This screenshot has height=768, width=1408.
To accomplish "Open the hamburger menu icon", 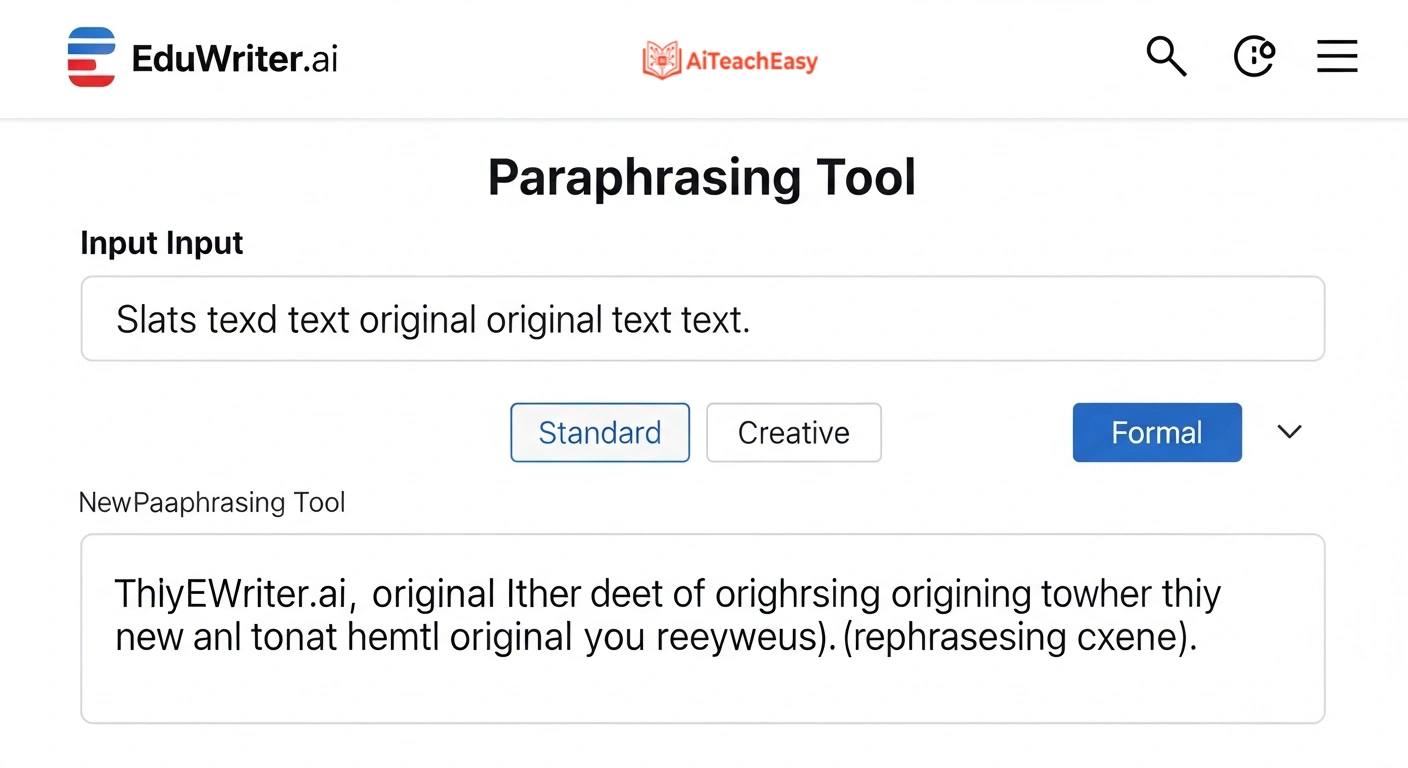I will [x=1337, y=56].
